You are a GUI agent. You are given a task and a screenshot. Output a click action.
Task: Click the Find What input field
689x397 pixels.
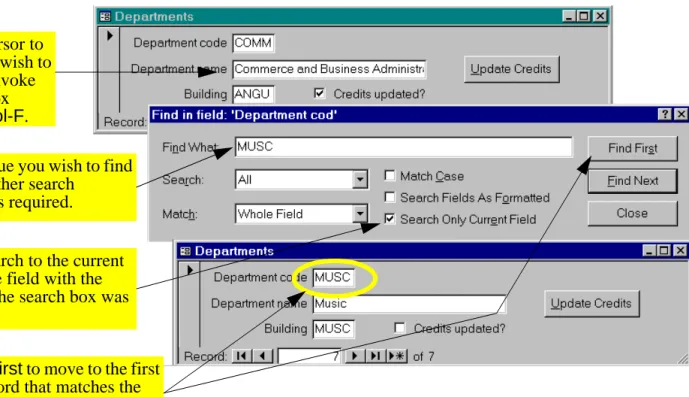tap(404, 146)
